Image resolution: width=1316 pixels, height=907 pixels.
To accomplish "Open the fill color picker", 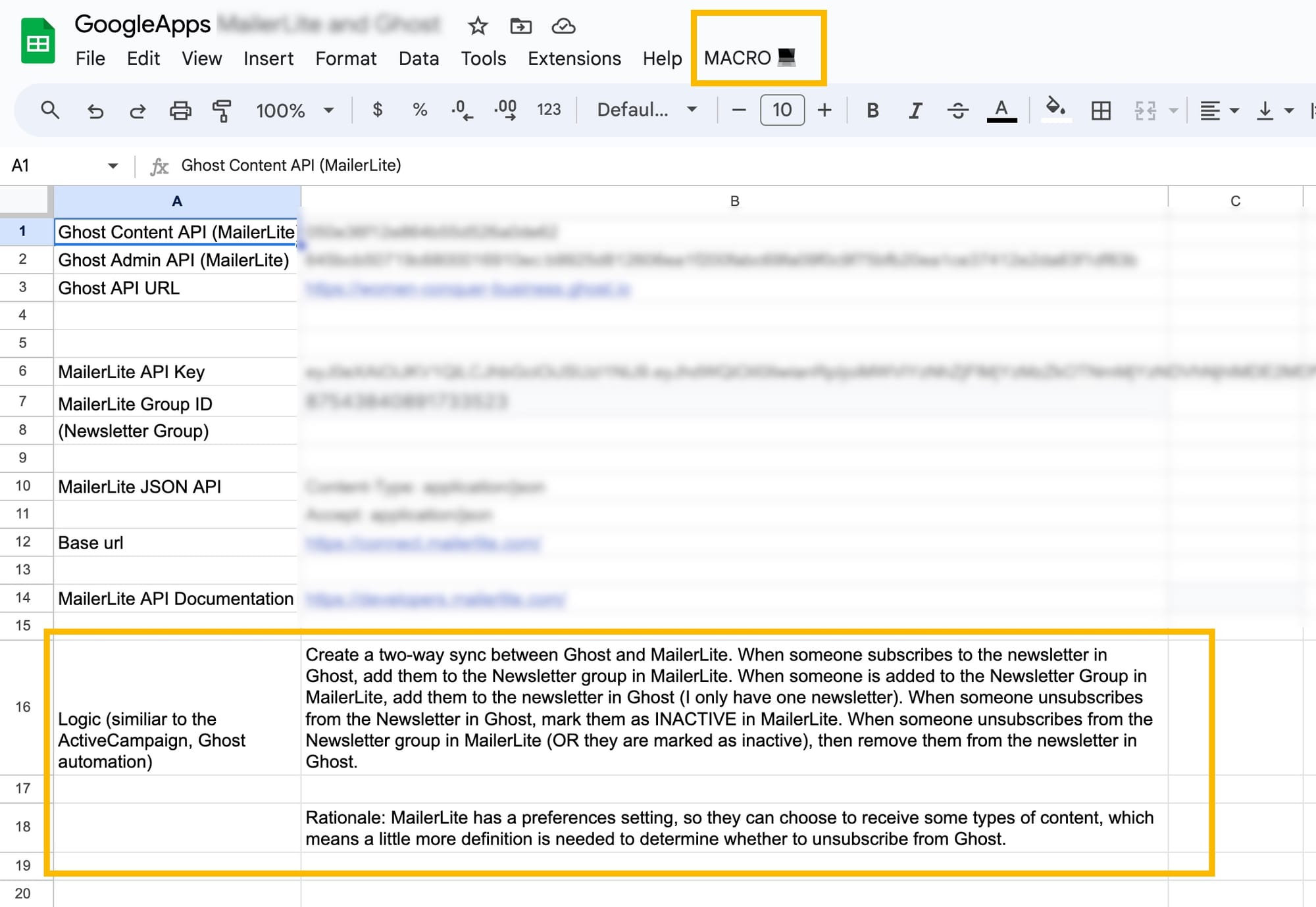I will [x=1055, y=109].
